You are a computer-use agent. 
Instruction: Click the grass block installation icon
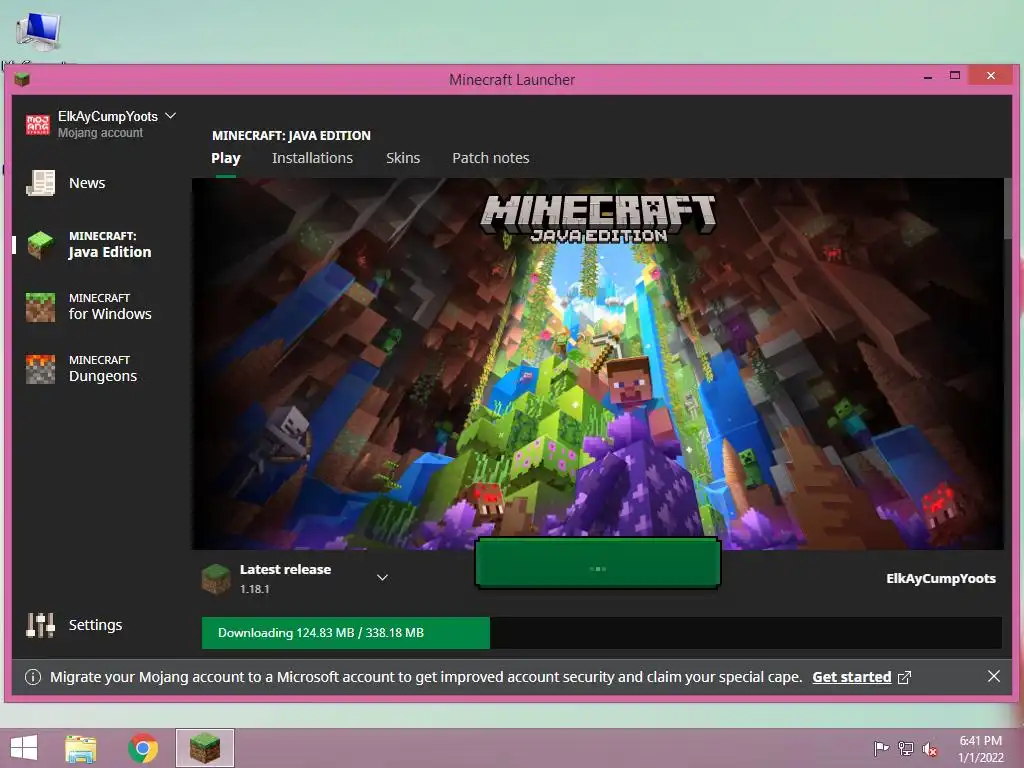(x=216, y=579)
